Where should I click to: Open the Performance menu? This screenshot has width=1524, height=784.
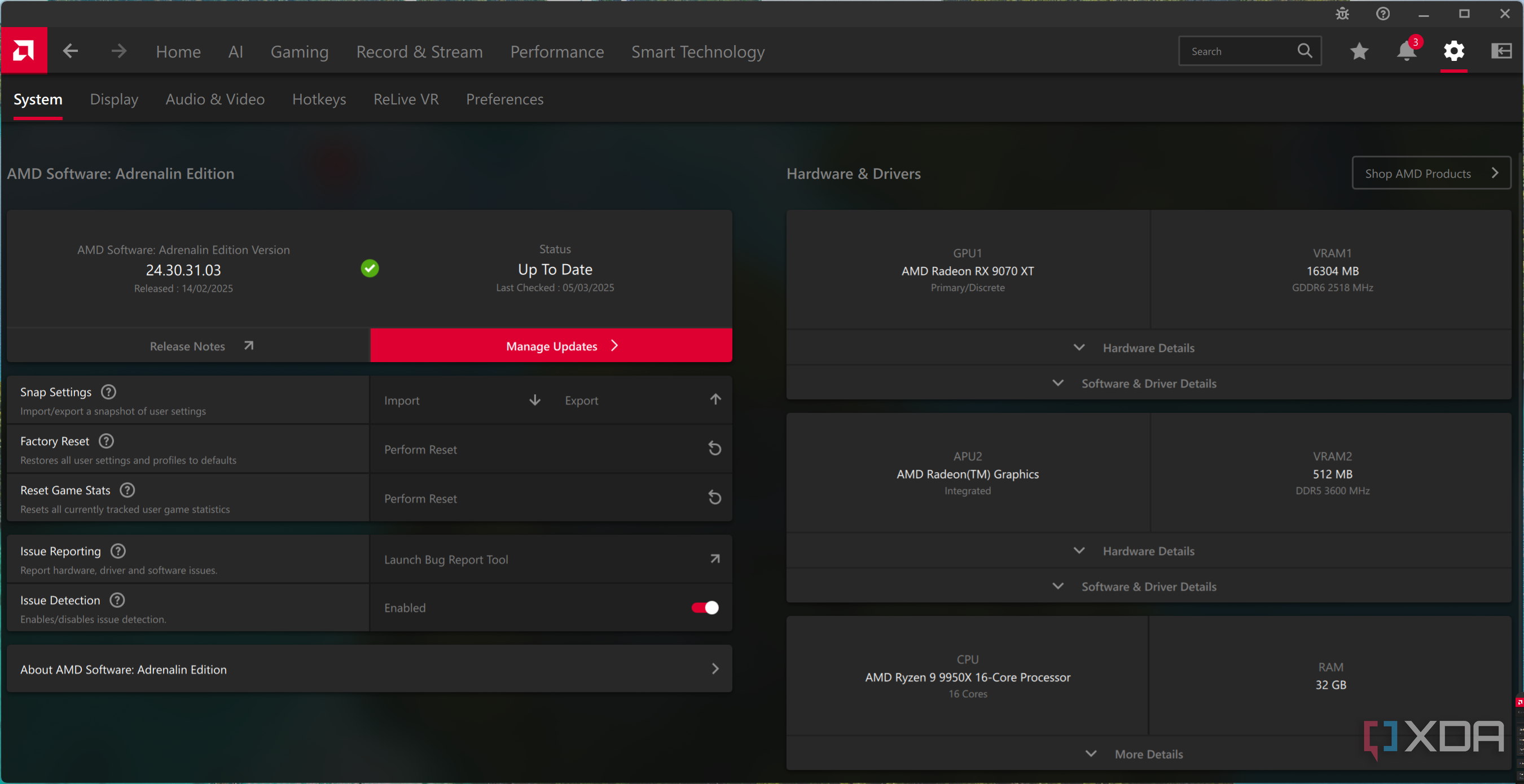pos(557,52)
